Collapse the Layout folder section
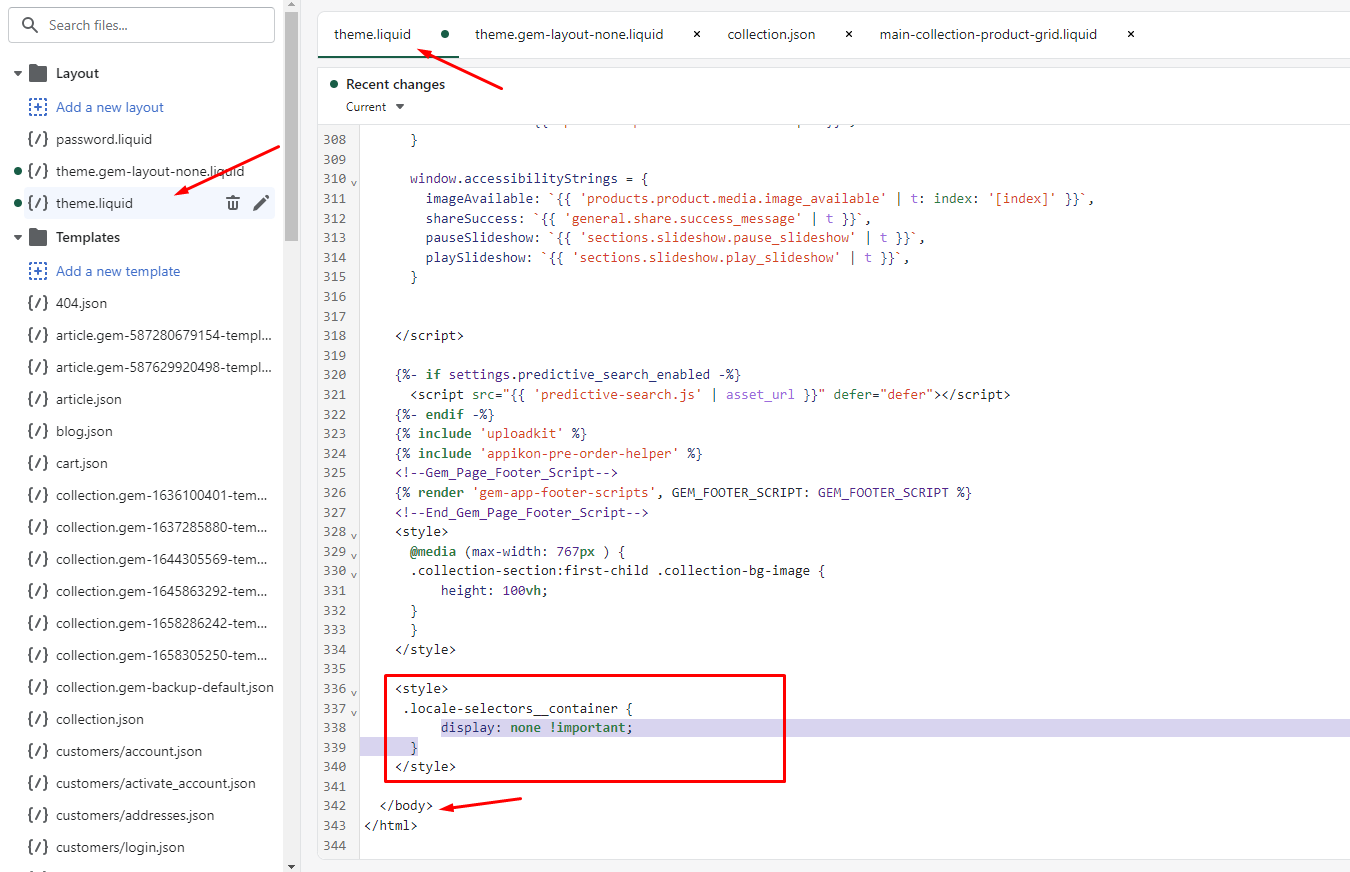1350x872 pixels. (x=18, y=73)
